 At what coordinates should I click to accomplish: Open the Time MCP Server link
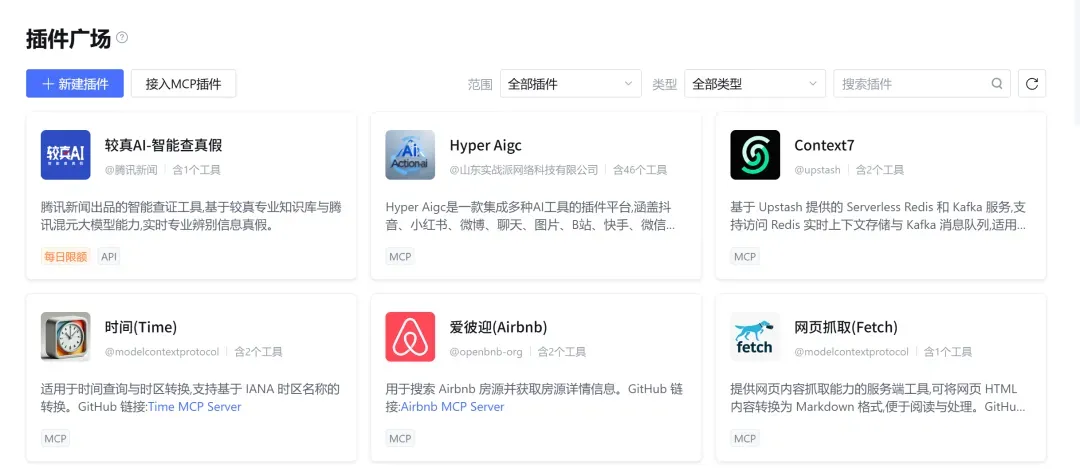[x=194, y=407]
